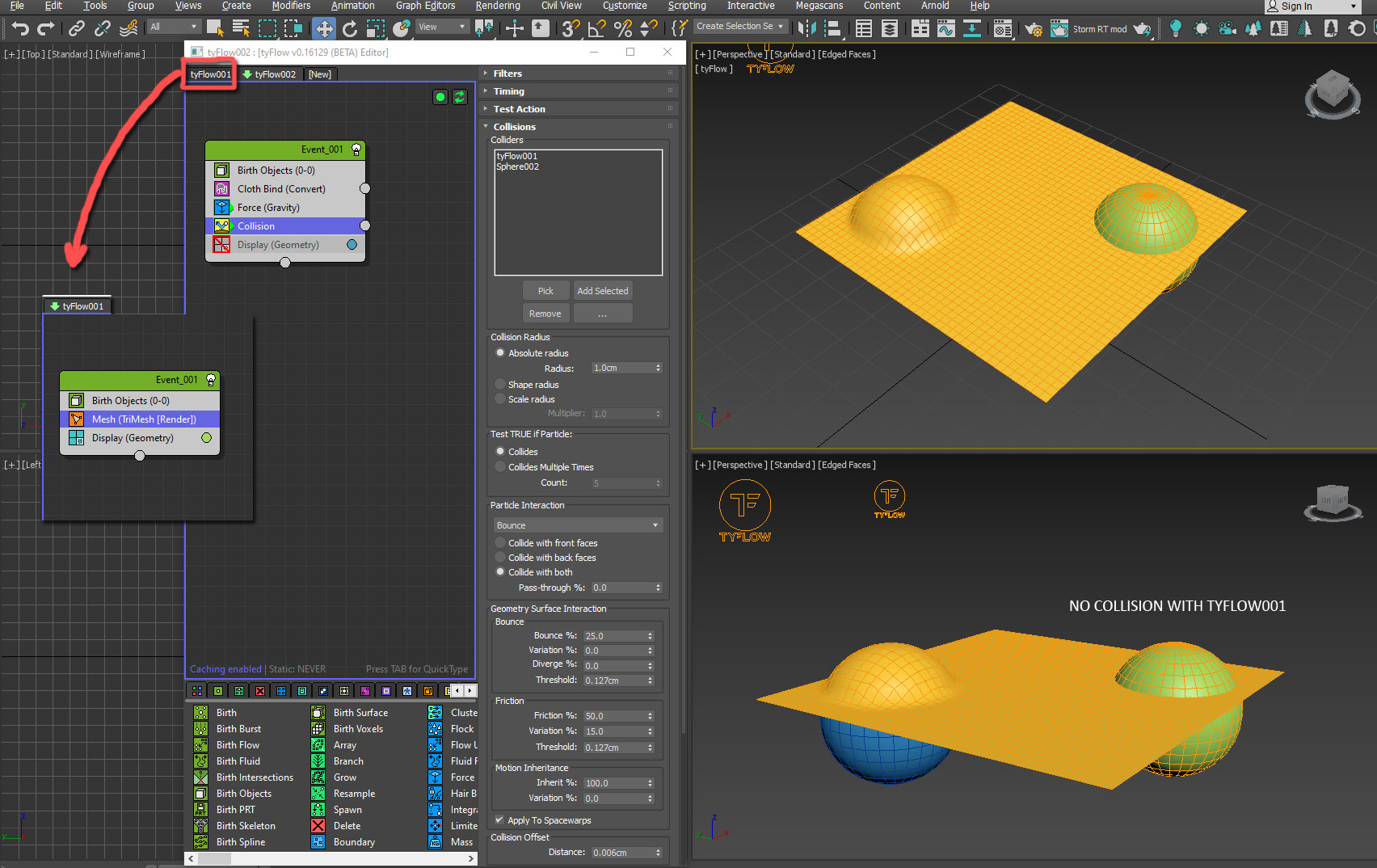This screenshot has width=1377, height=868.
Task: Click the ellipsis button beside Remove
Action: [603, 314]
